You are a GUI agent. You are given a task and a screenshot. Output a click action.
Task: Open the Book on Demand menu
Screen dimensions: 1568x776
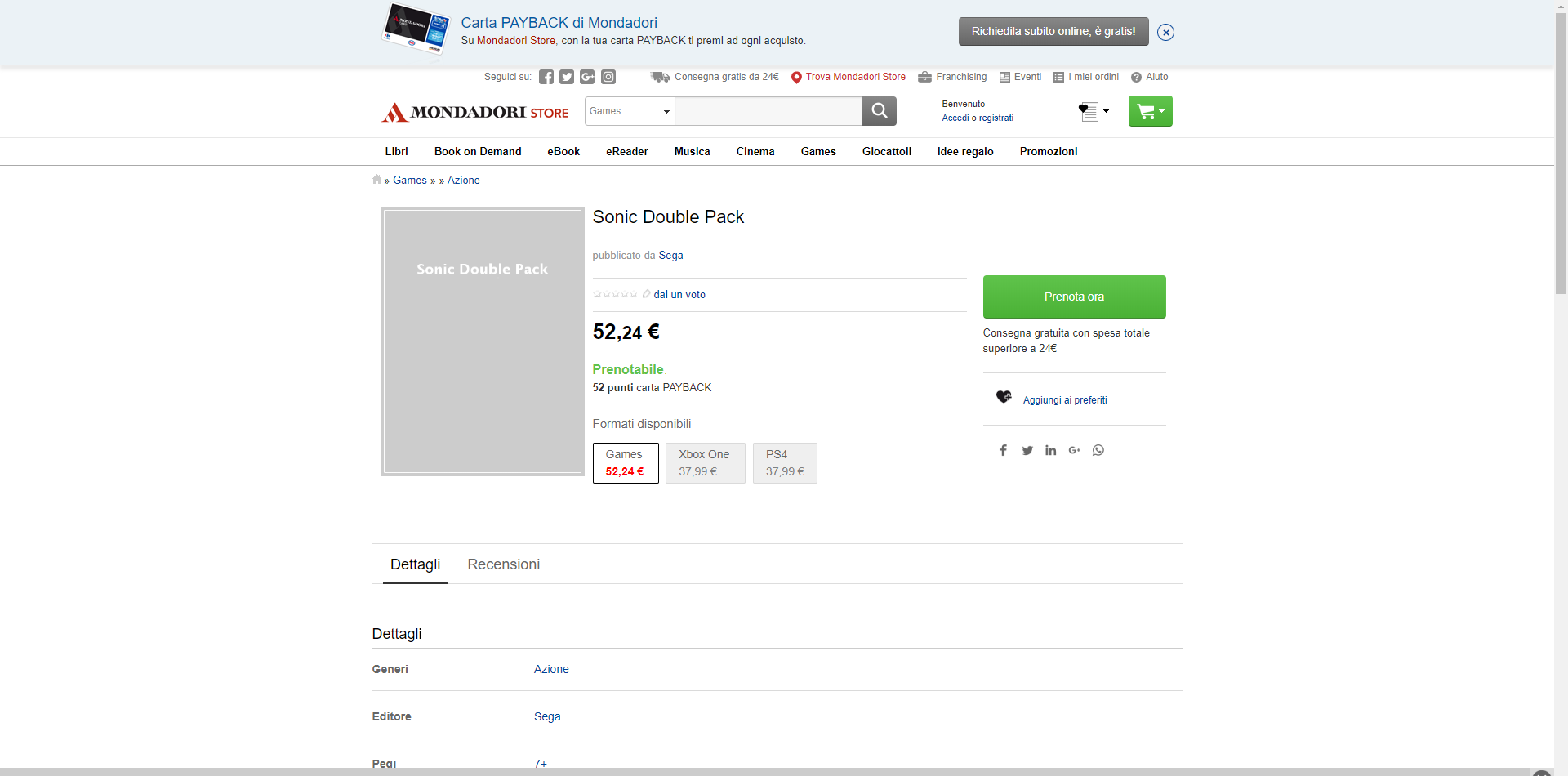pos(478,151)
